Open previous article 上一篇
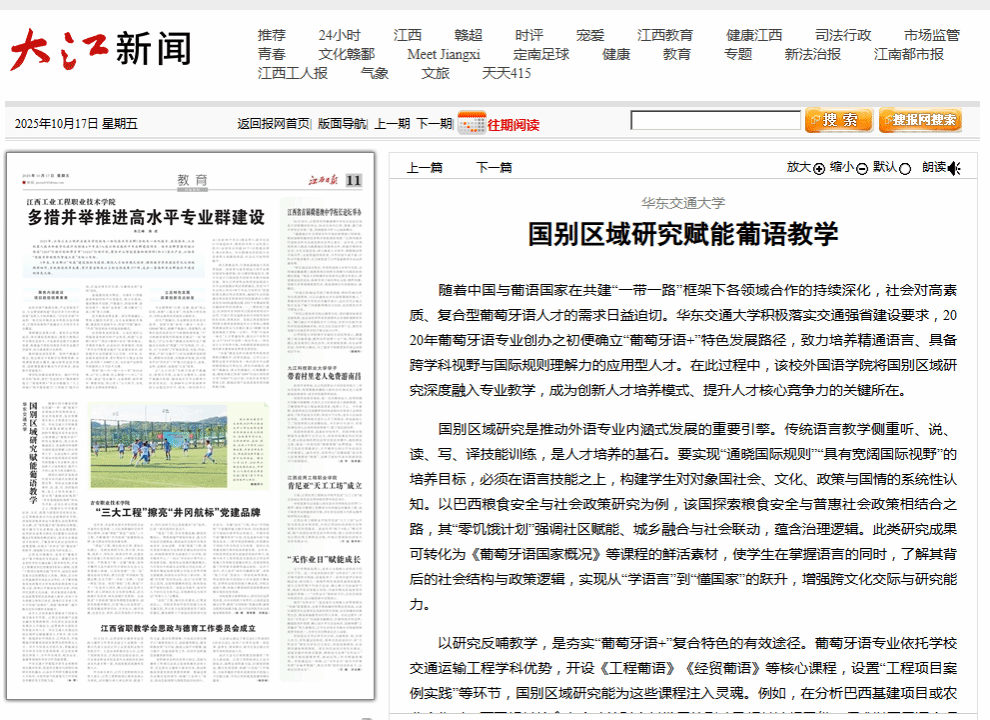 click(x=424, y=168)
